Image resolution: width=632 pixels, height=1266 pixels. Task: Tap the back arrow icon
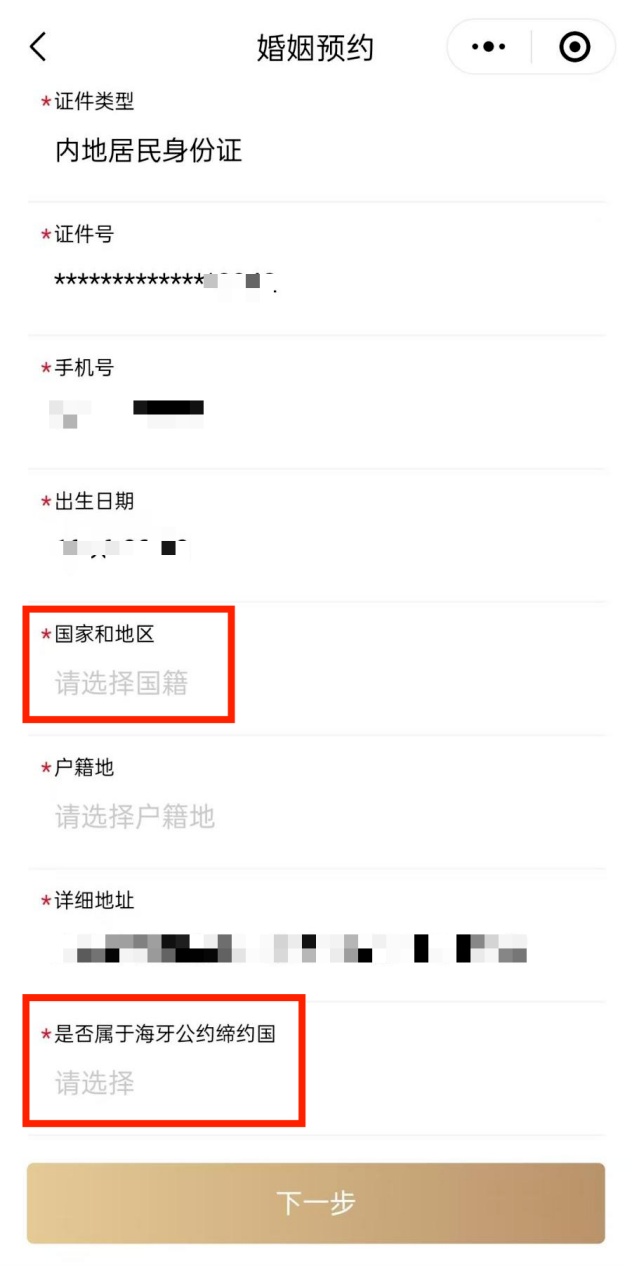(x=38, y=46)
